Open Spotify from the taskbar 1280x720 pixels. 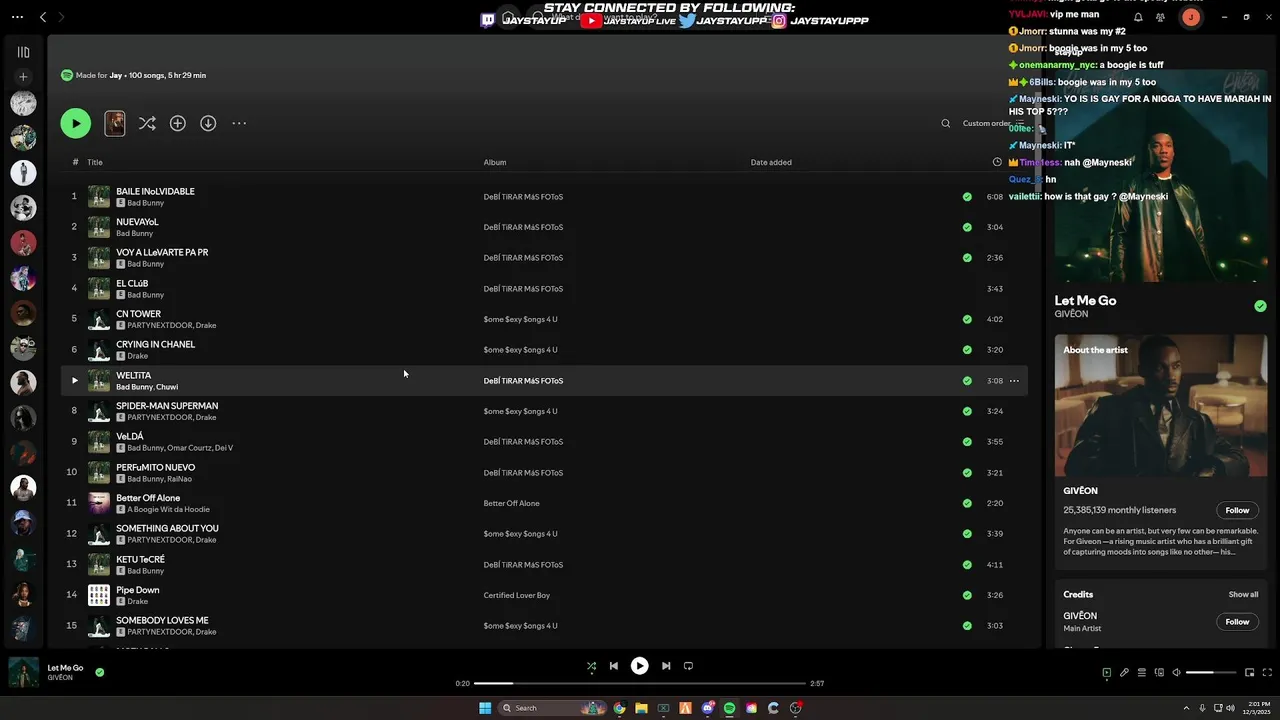tap(729, 708)
